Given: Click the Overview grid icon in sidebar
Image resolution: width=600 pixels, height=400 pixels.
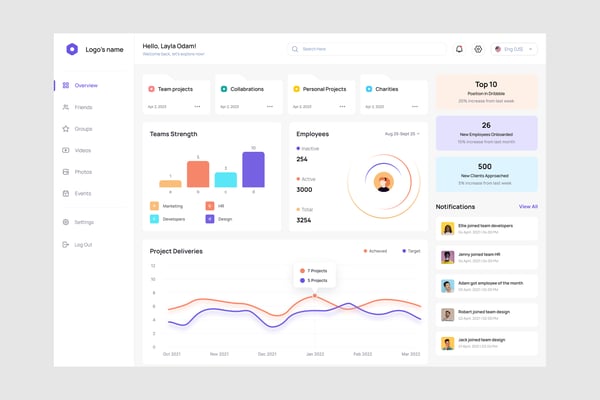Looking at the screenshot, I should pos(66,85).
